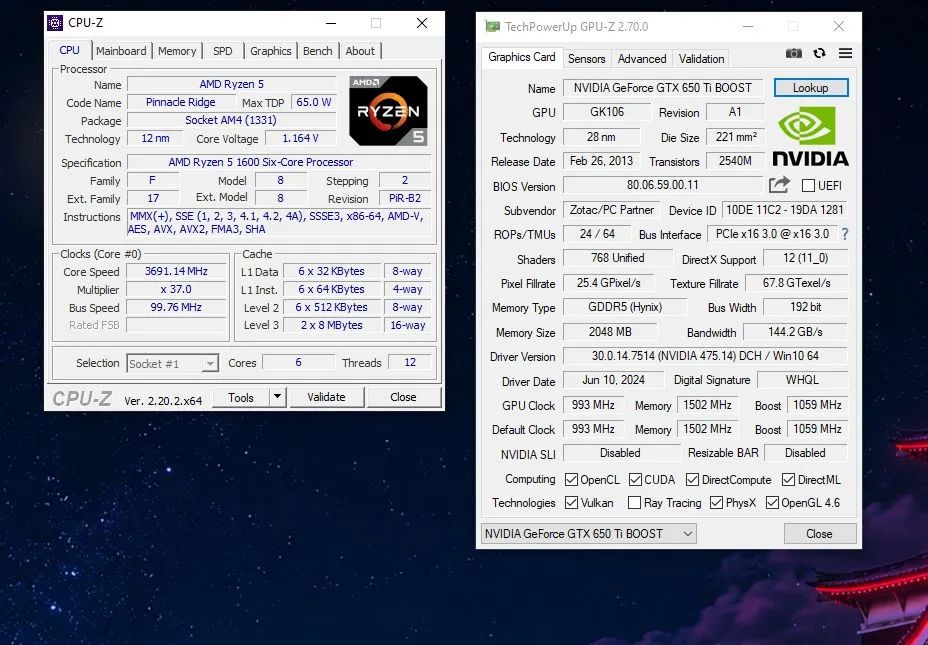928x645 pixels.
Task: Toggle the DirectCompute checkbox
Action: click(692, 479)
